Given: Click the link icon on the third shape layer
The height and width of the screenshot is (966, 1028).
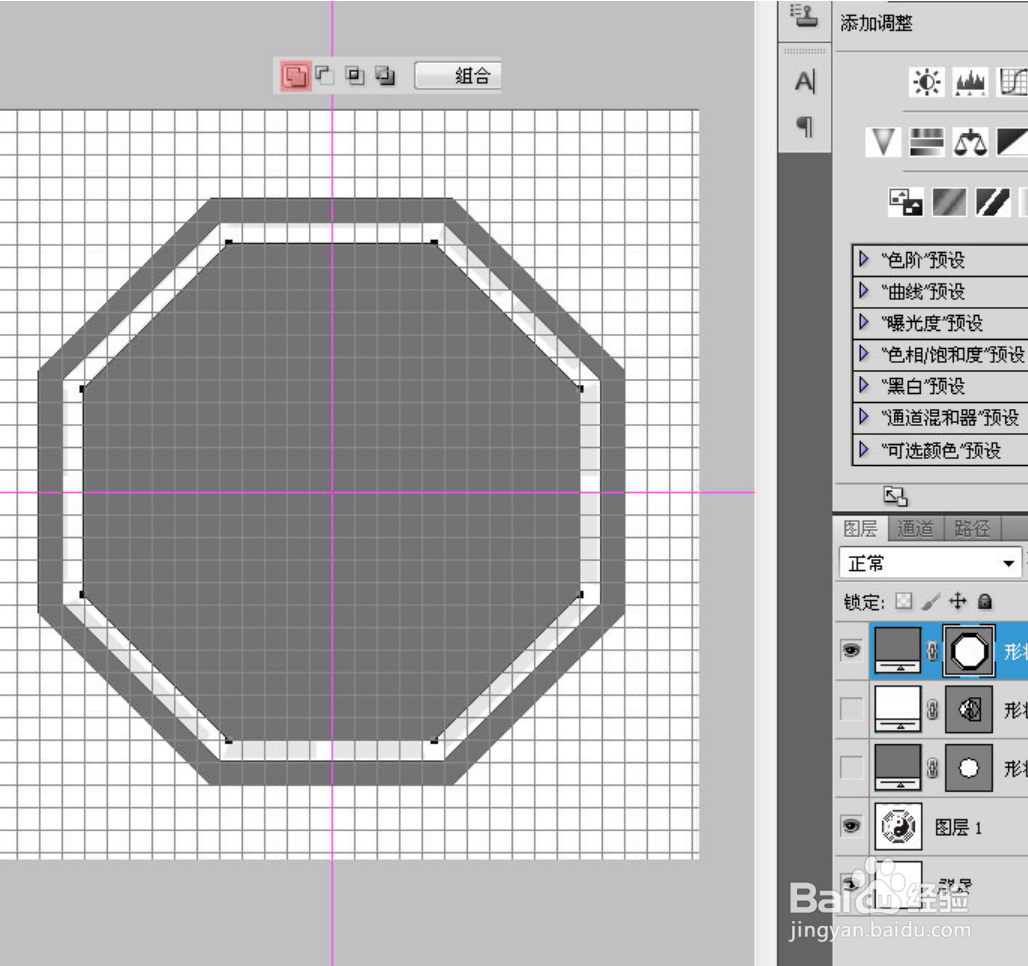Looking at the screenshot, I should click(x=932, y=768).
